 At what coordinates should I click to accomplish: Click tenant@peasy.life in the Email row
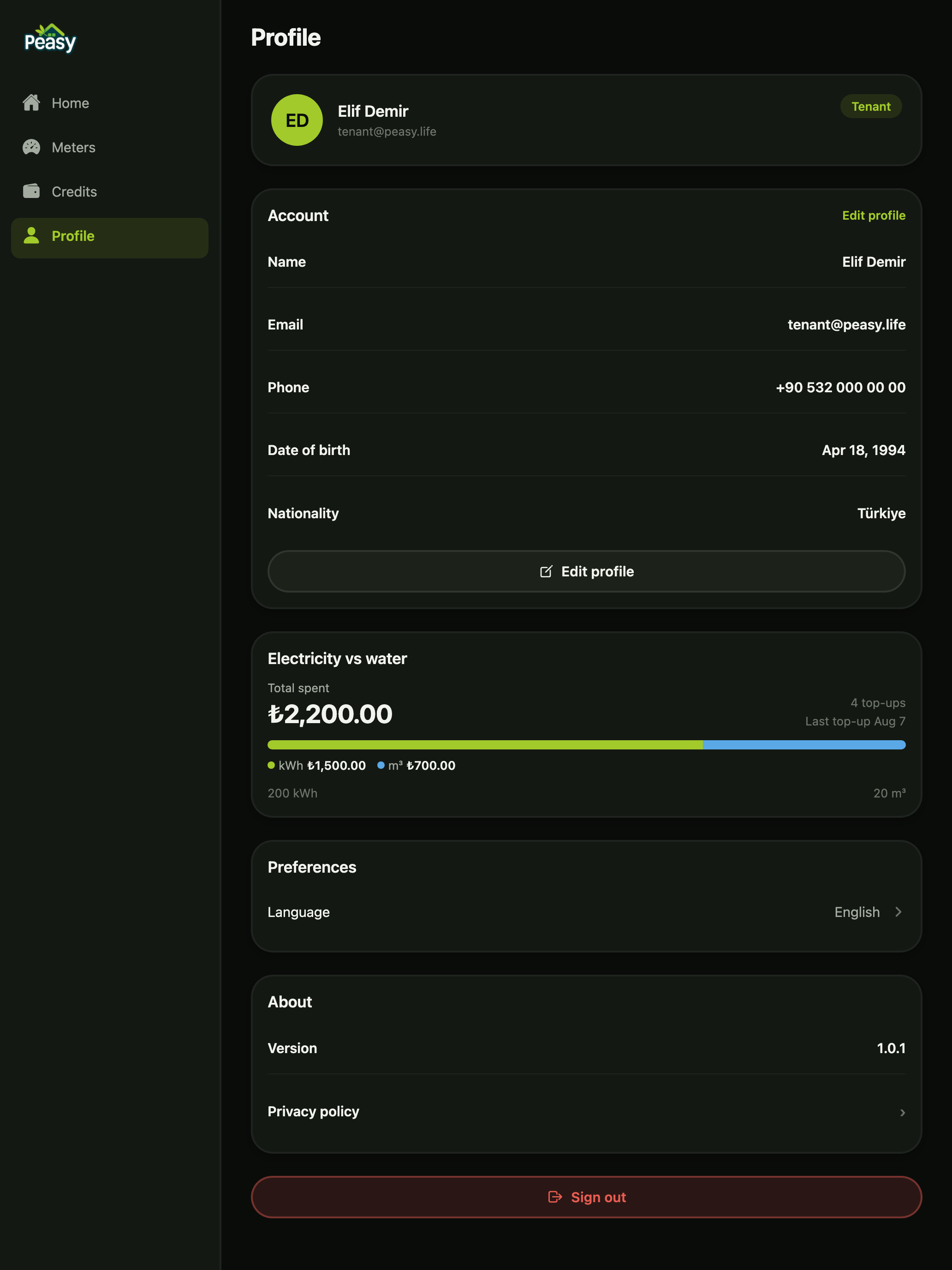(846, 325)
